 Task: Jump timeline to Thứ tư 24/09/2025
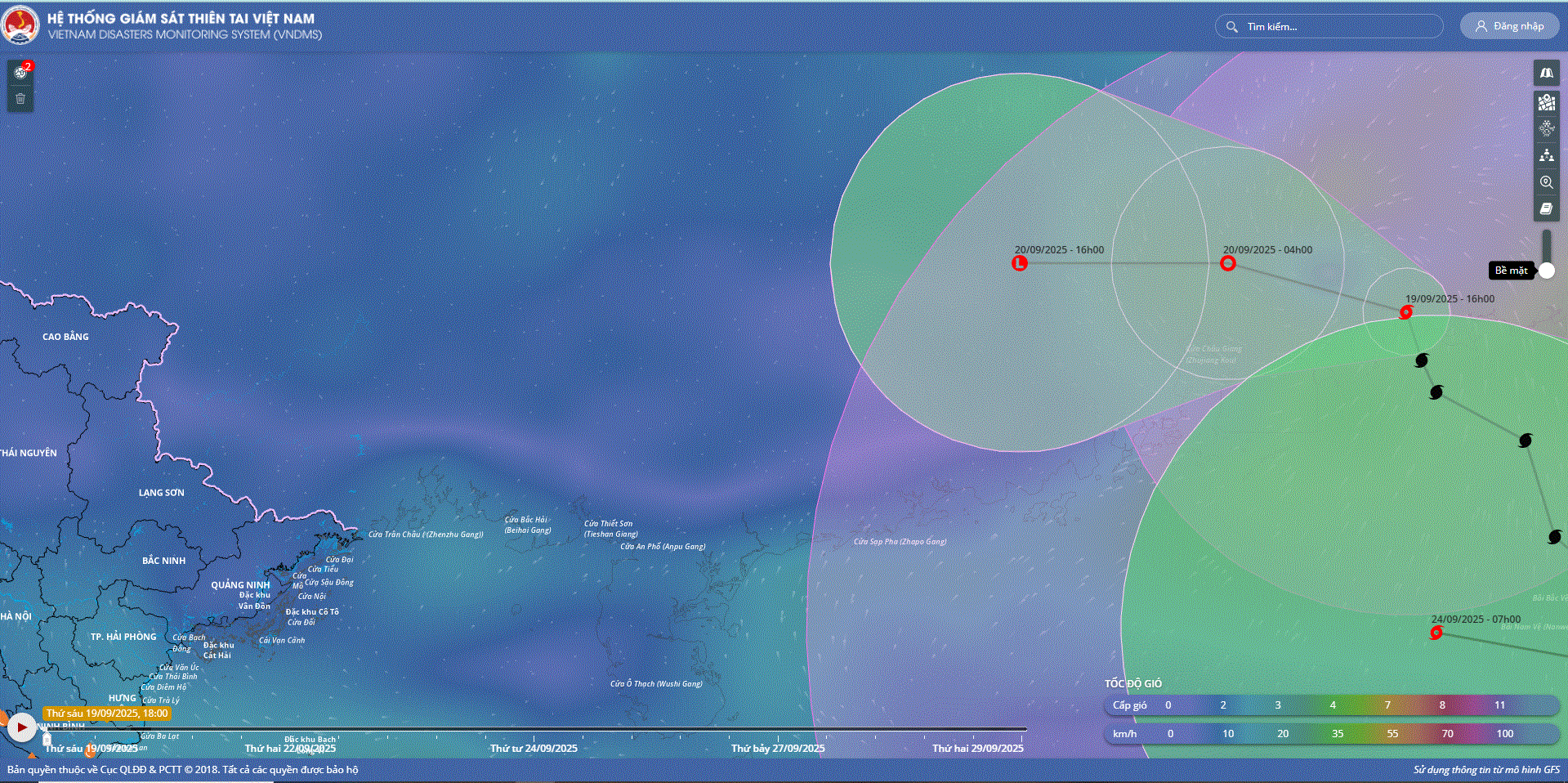(534, 748)
